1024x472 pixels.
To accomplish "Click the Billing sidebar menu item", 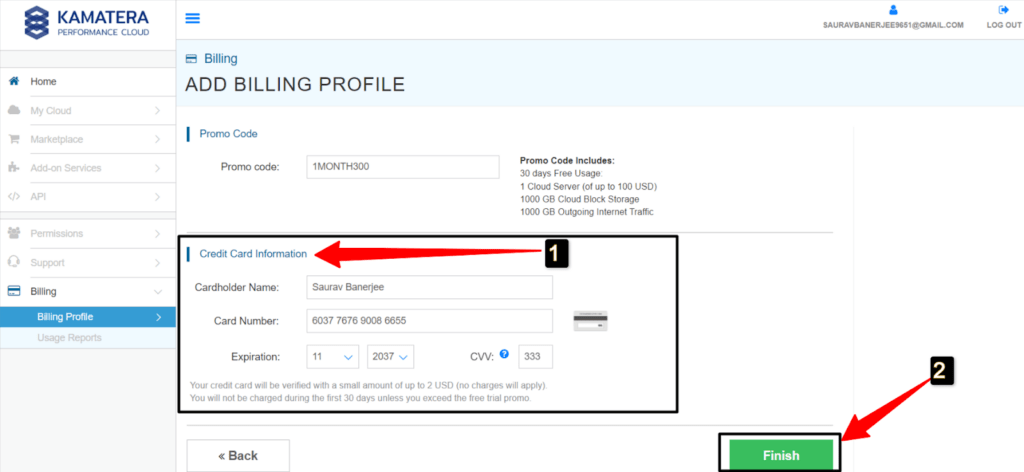I will (x=88, y=291).
